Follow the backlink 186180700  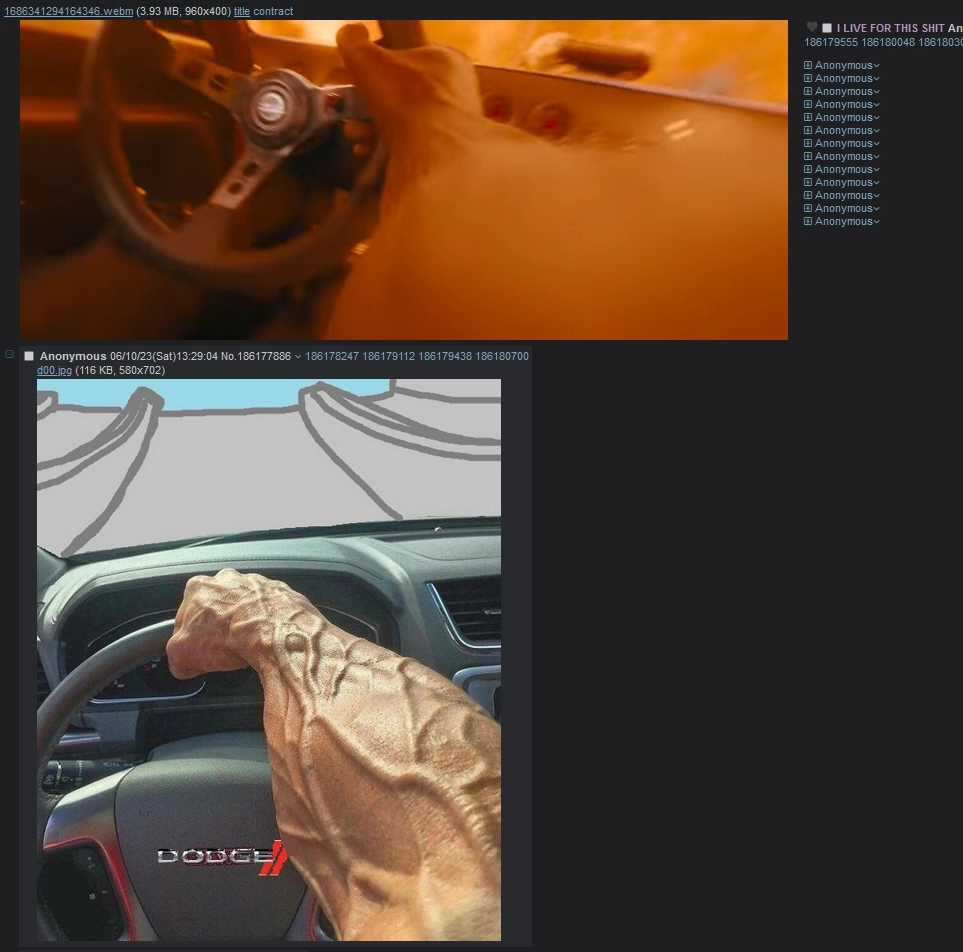tap(502, 356)
